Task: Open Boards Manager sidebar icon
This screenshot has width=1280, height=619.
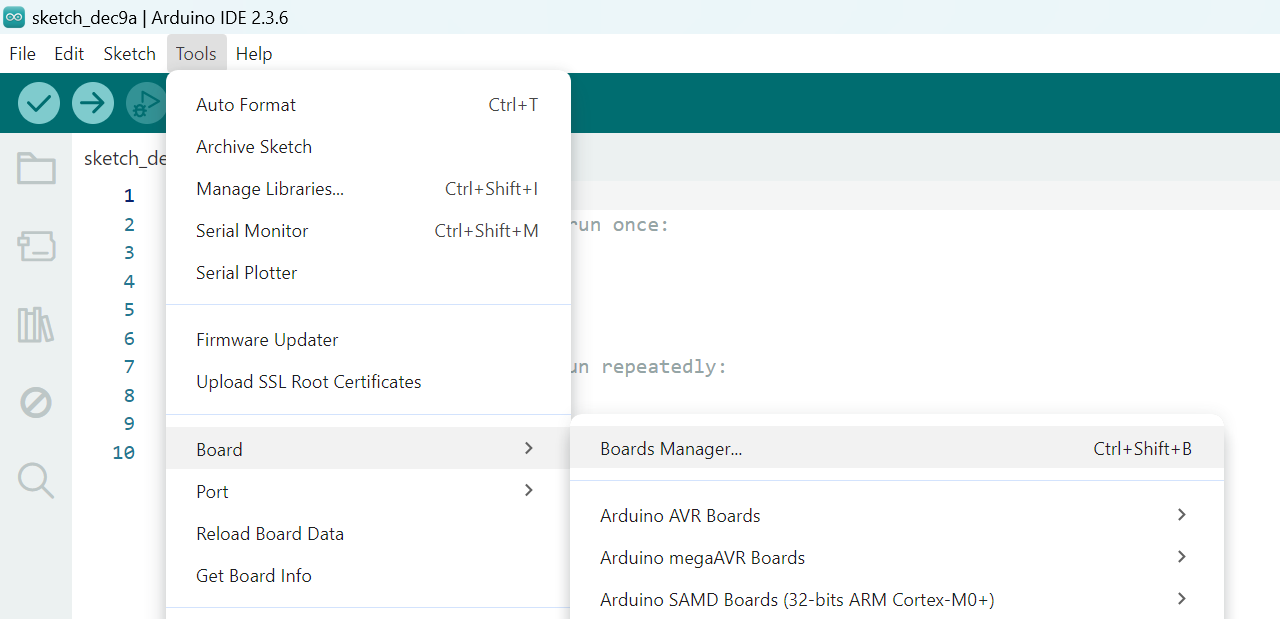Action: pos(36,246)
